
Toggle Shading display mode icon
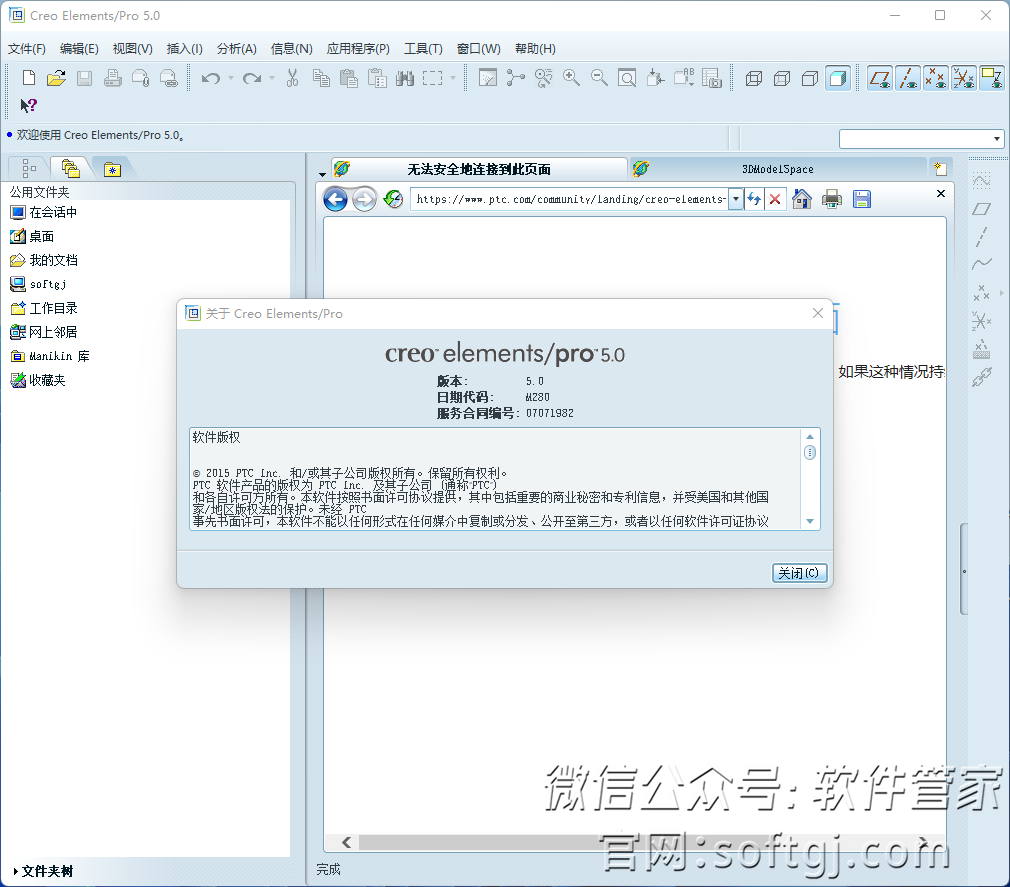[x=838, y=79]
